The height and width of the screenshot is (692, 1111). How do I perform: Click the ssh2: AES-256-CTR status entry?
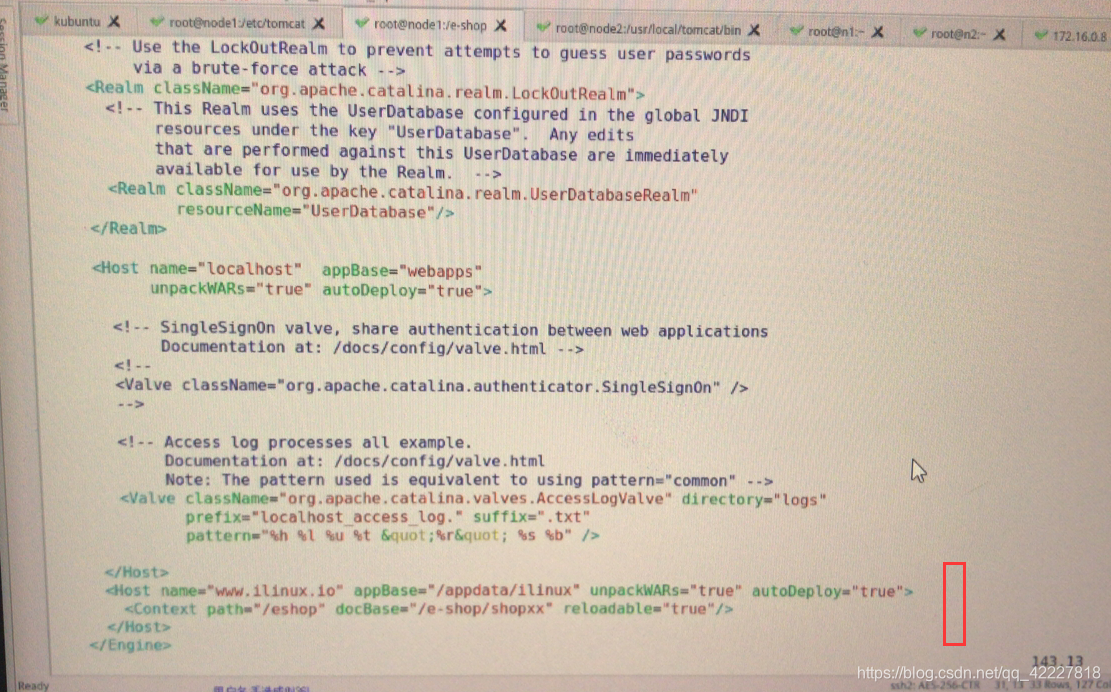(x=935, y=686)
